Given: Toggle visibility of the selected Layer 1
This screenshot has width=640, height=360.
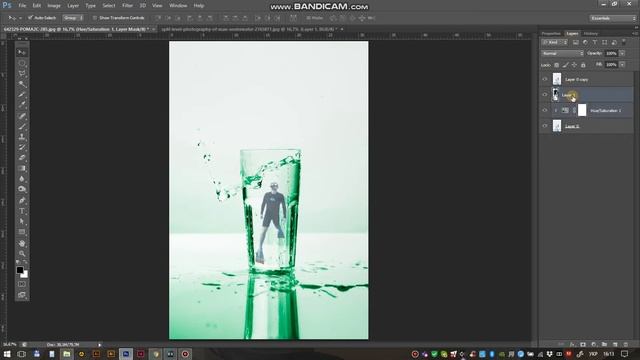Looking at the screenshot, I should pyautogui.click(x=544, y=95).
